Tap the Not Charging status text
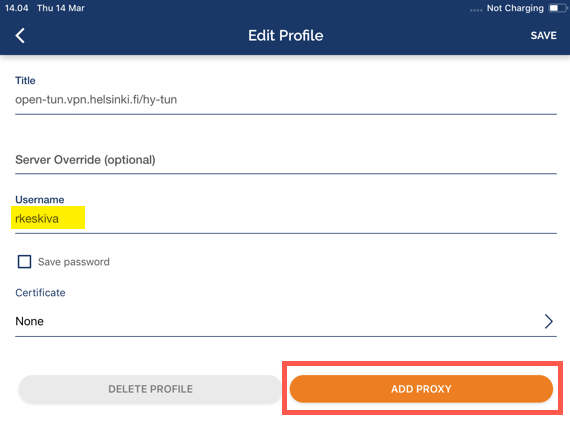570x428 pixels. tap(515, 8)
